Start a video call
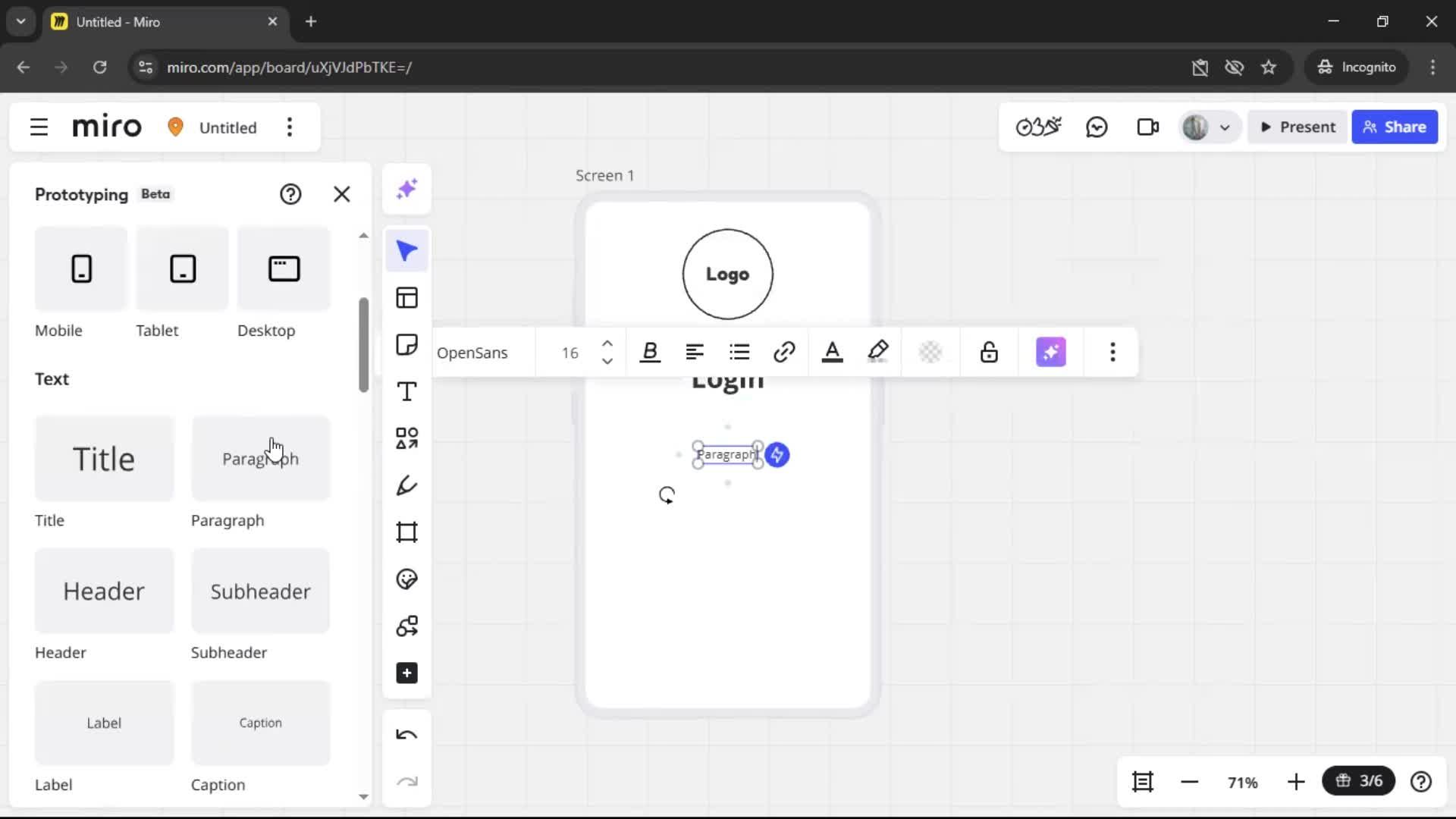The height and width of the screenshot is (819, 1456). (1148, 127)
